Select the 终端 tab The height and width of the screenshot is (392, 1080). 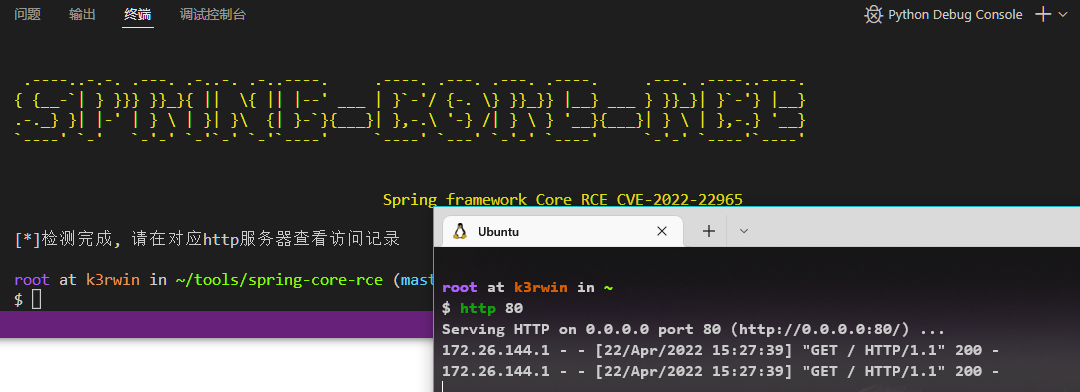[138, 14]
